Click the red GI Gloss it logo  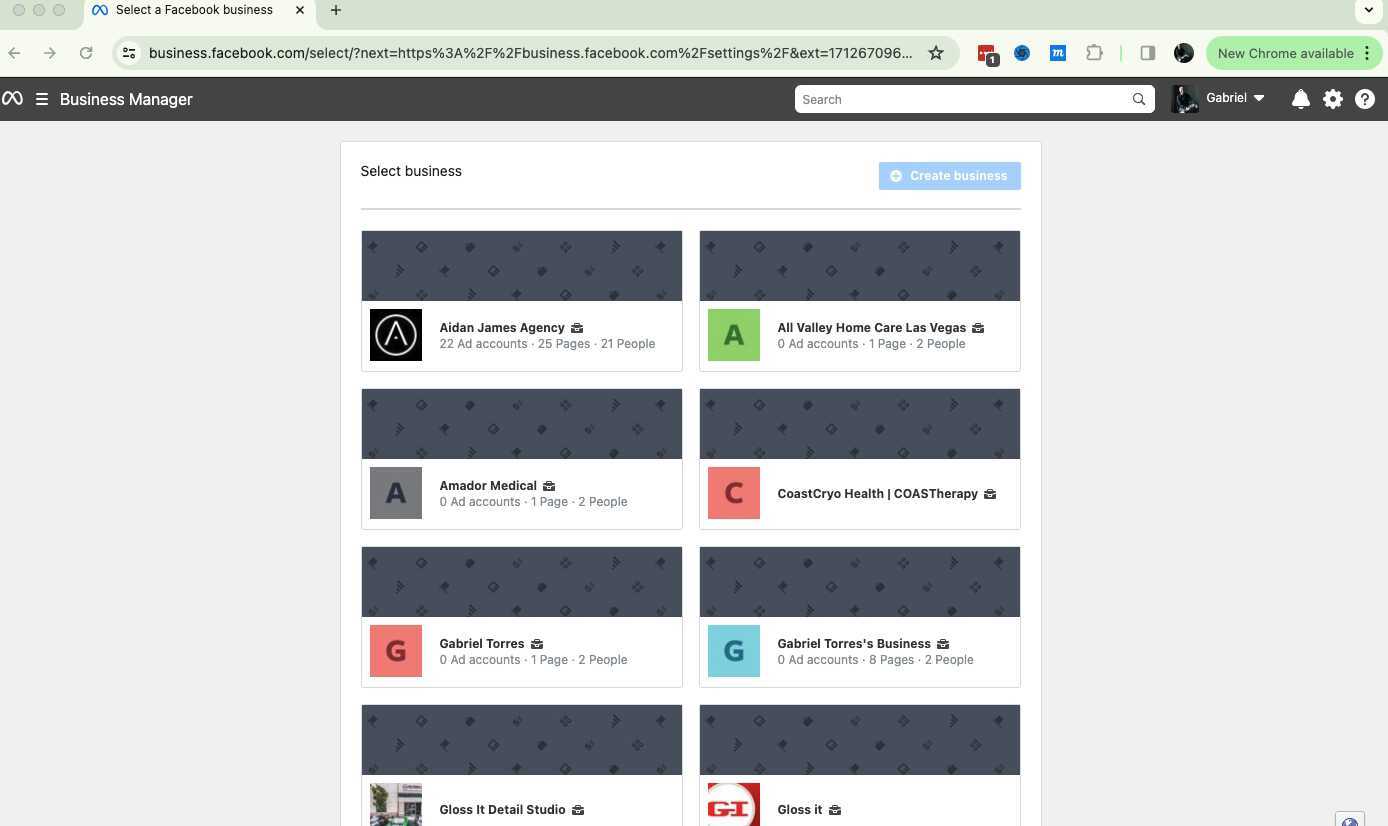pos(734,805)
